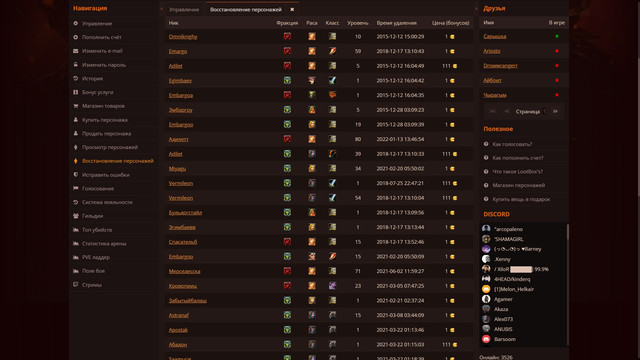Switch to the Управление tab

click(x=184, y=9)
